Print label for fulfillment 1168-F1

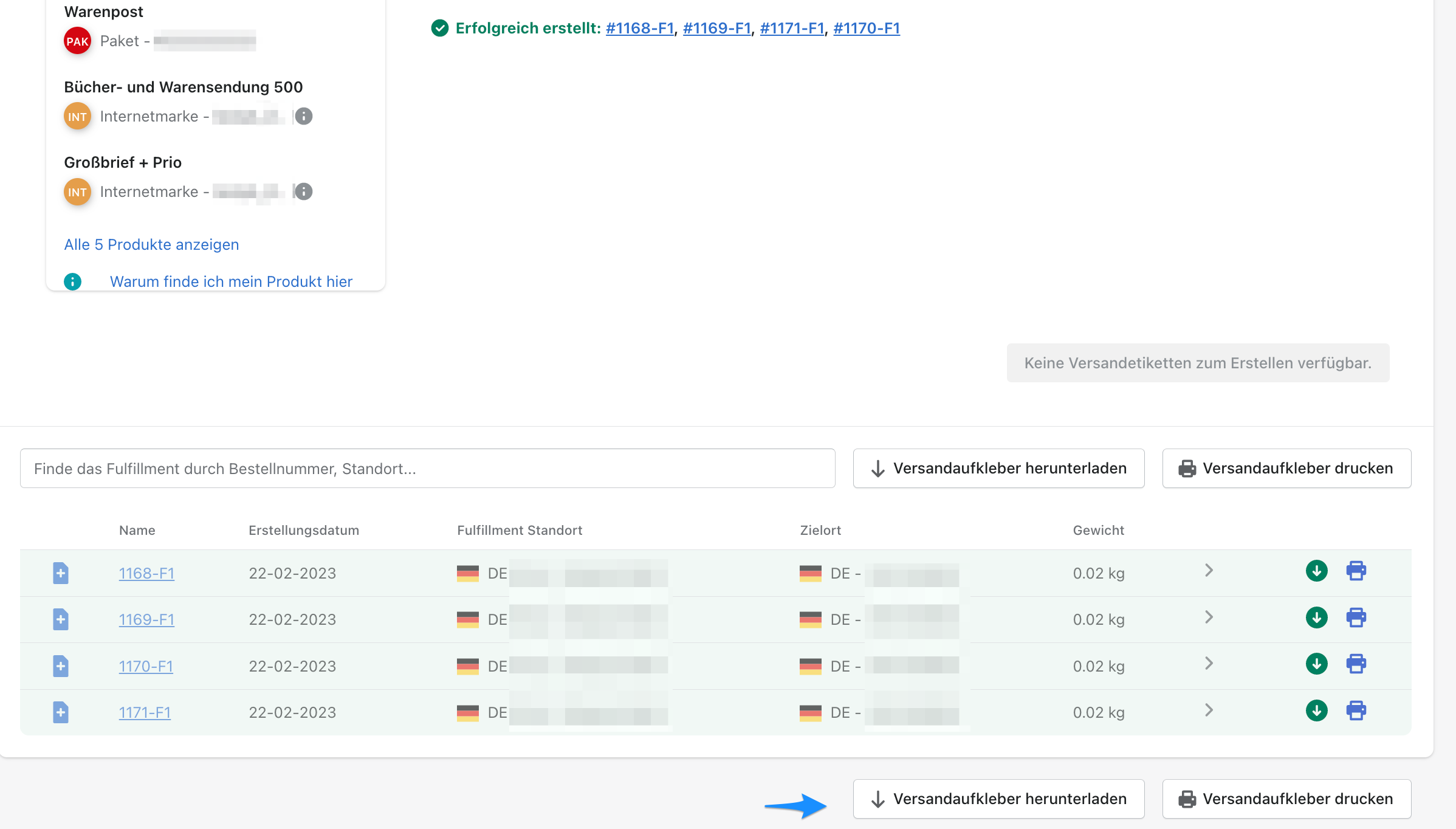tap(1356, 571)
